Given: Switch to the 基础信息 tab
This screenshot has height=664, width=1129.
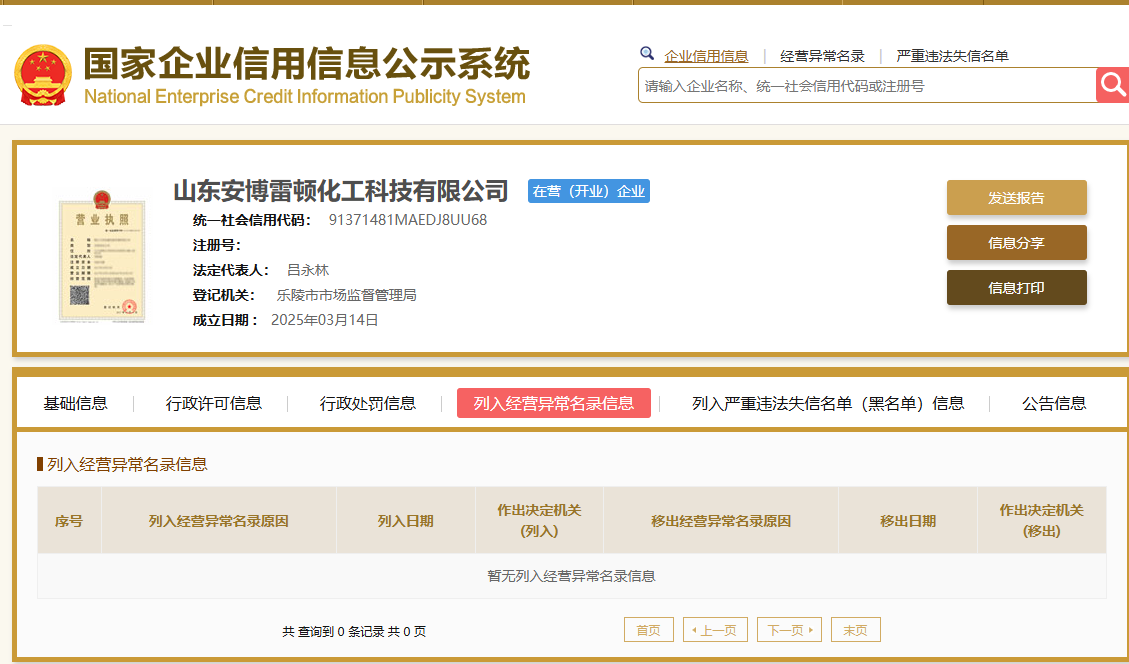Looking at the screenshot, I should click(x=75, y=403).
